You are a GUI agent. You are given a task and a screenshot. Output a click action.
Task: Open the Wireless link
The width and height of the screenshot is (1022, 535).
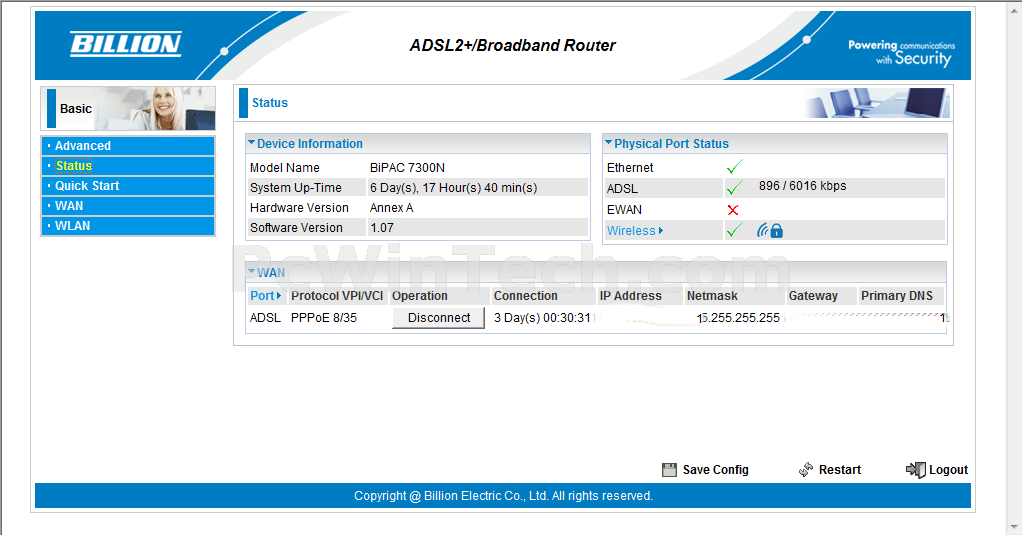pyautogui.click(x=635, y=231)
